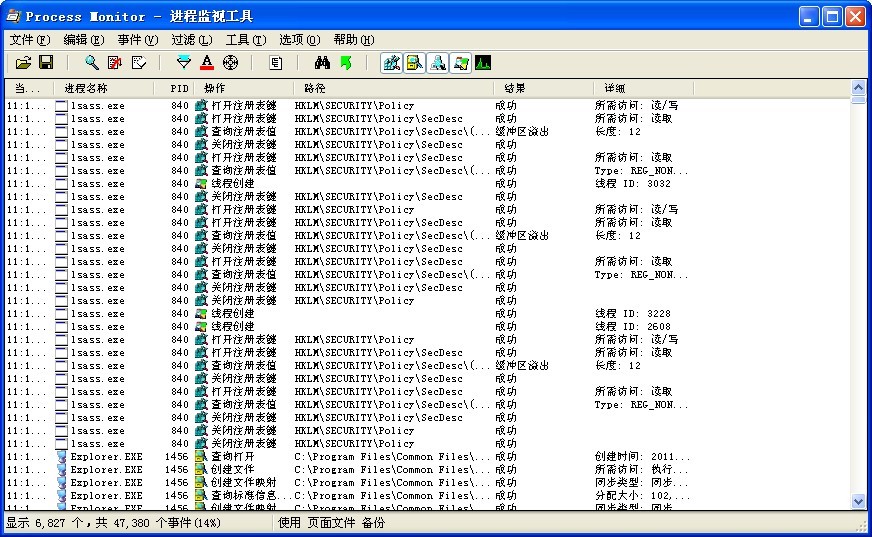Click the Save floppy disk icon
This screenshot has height=537, width=872.
click(x=46, y=63)
